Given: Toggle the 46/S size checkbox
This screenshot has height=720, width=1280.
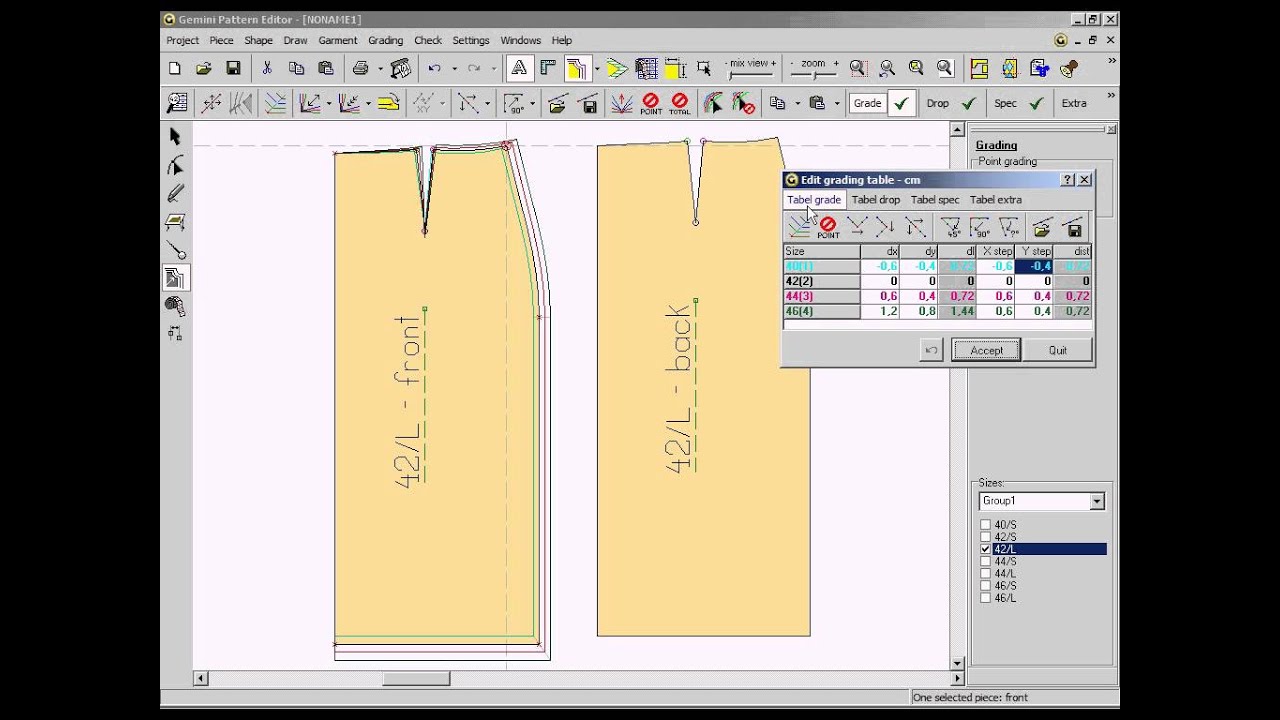Looking at the screenshot, I should point(985,586).
